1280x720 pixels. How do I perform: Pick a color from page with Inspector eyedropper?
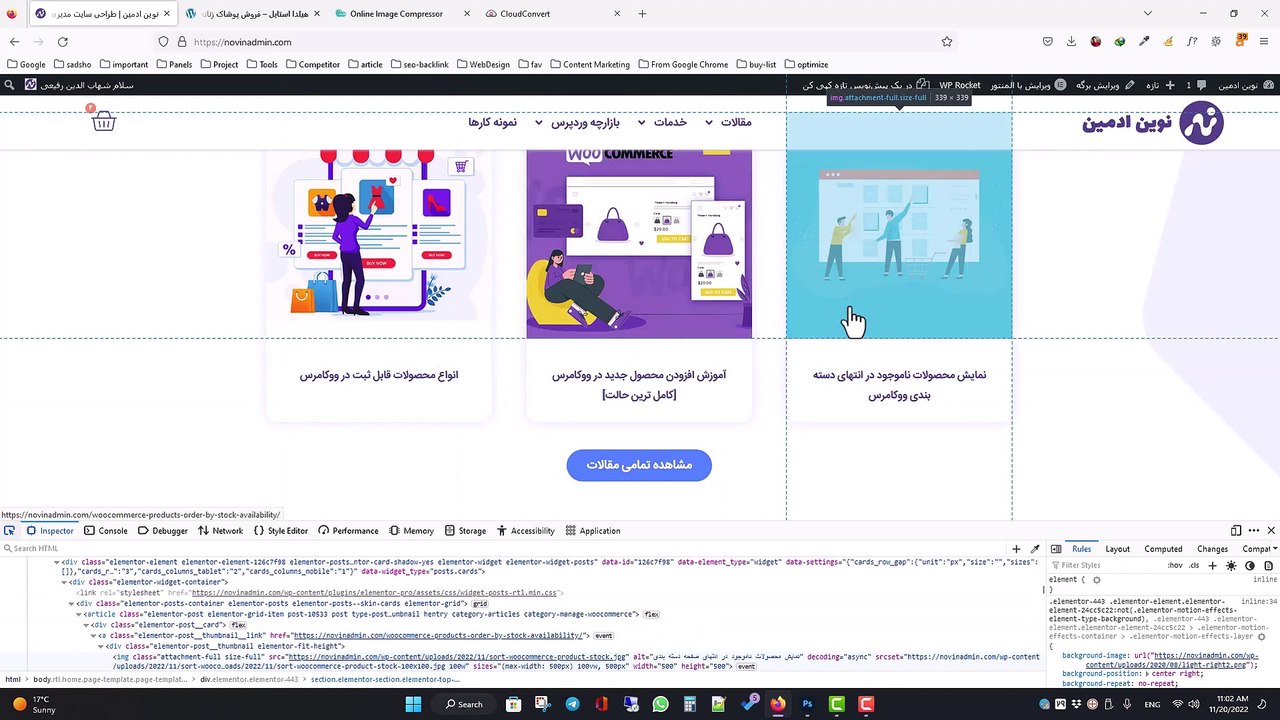(1035, 549)
